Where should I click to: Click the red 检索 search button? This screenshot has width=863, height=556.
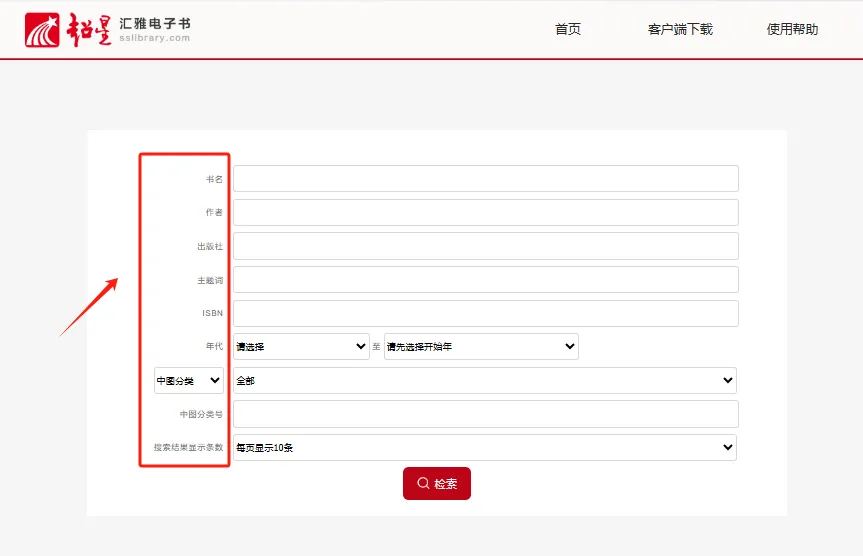coord(437,483)
